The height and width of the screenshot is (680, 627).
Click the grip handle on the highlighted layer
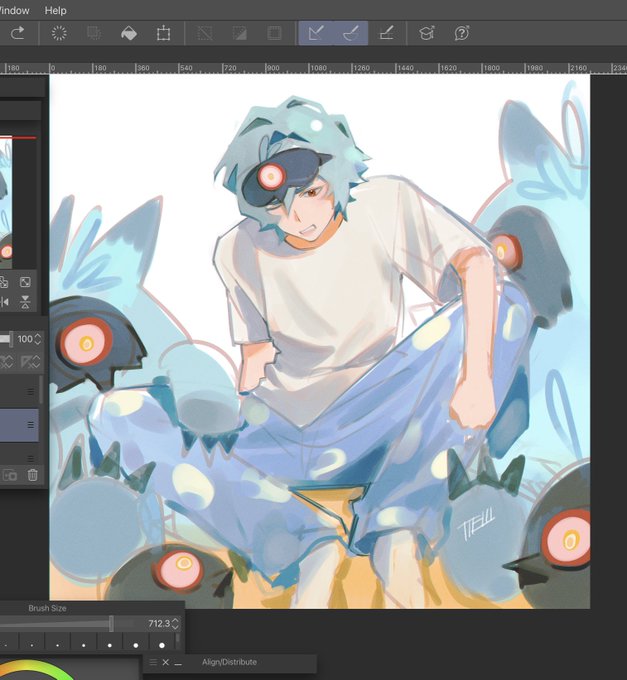(x=30, y=425)
